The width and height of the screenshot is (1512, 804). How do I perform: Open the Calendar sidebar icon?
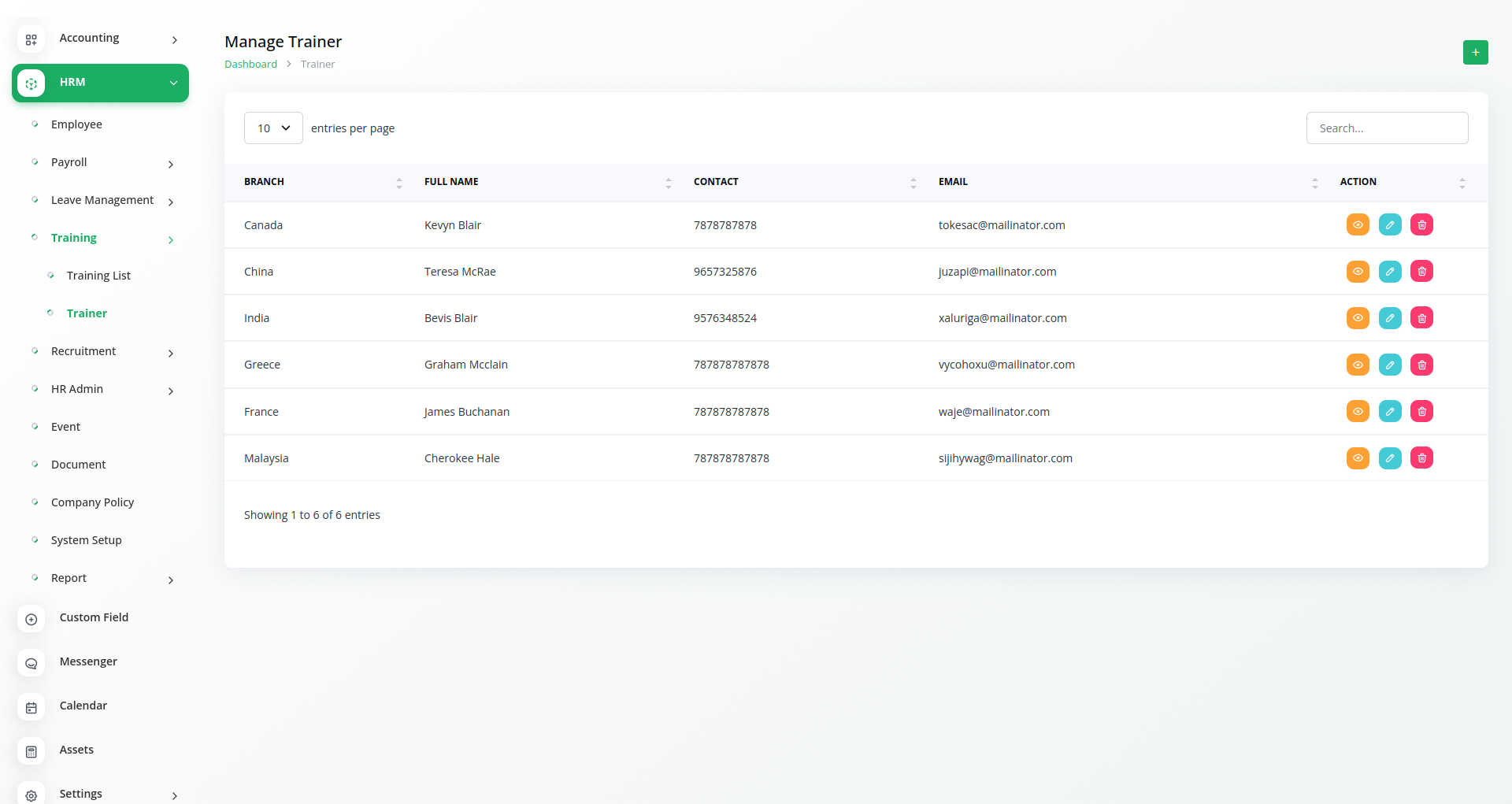[x=31, y=707]
